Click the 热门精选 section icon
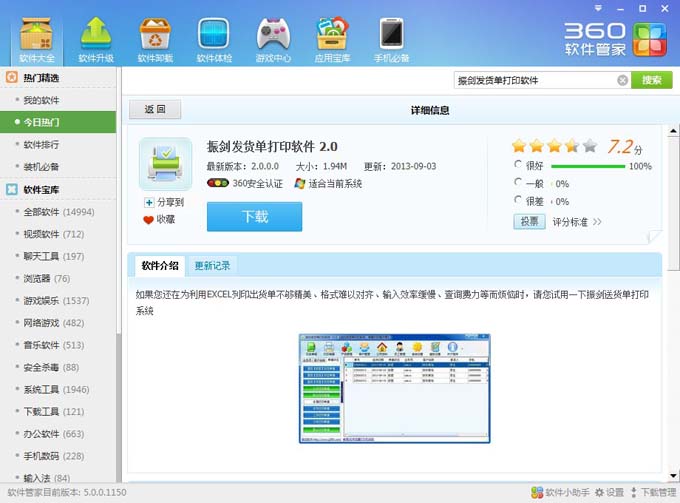This screenshot has width=680, height=503. [12, 78]
